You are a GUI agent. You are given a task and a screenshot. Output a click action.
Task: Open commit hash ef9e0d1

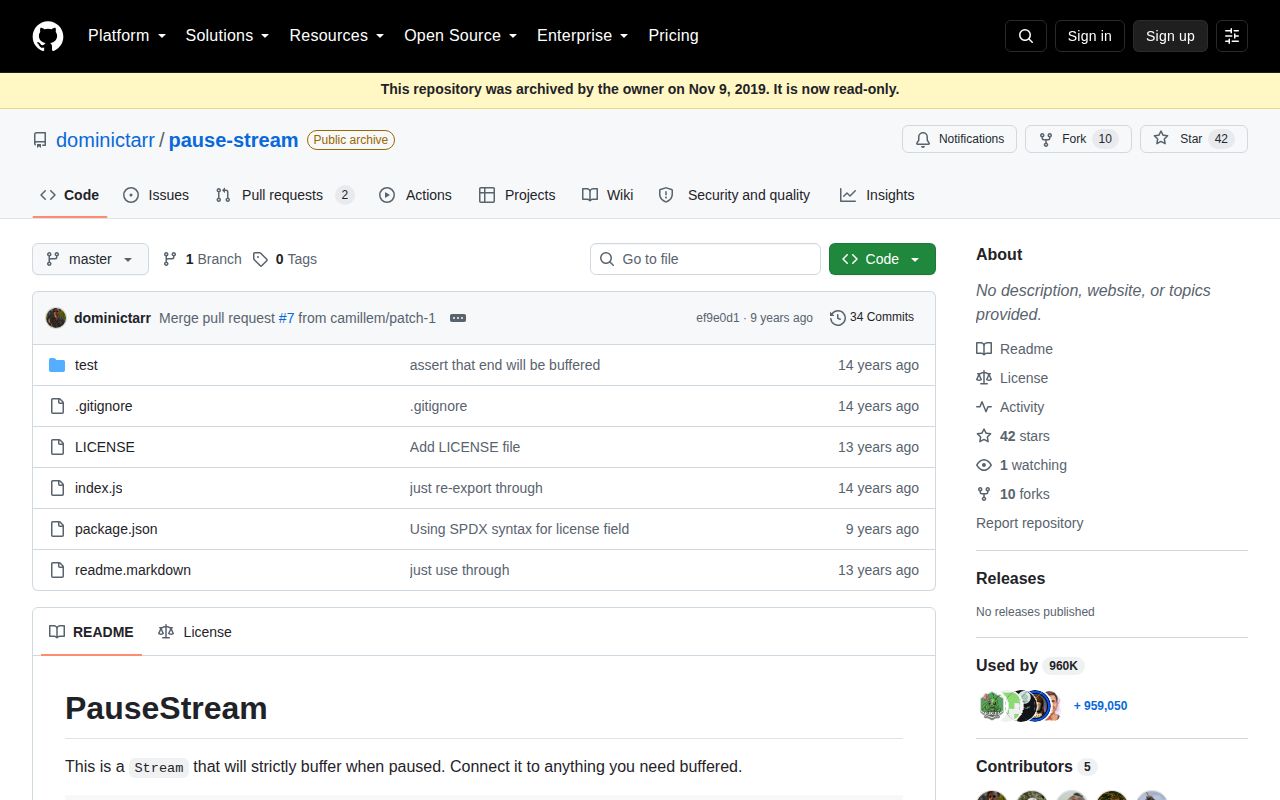(x=718, y=318)
